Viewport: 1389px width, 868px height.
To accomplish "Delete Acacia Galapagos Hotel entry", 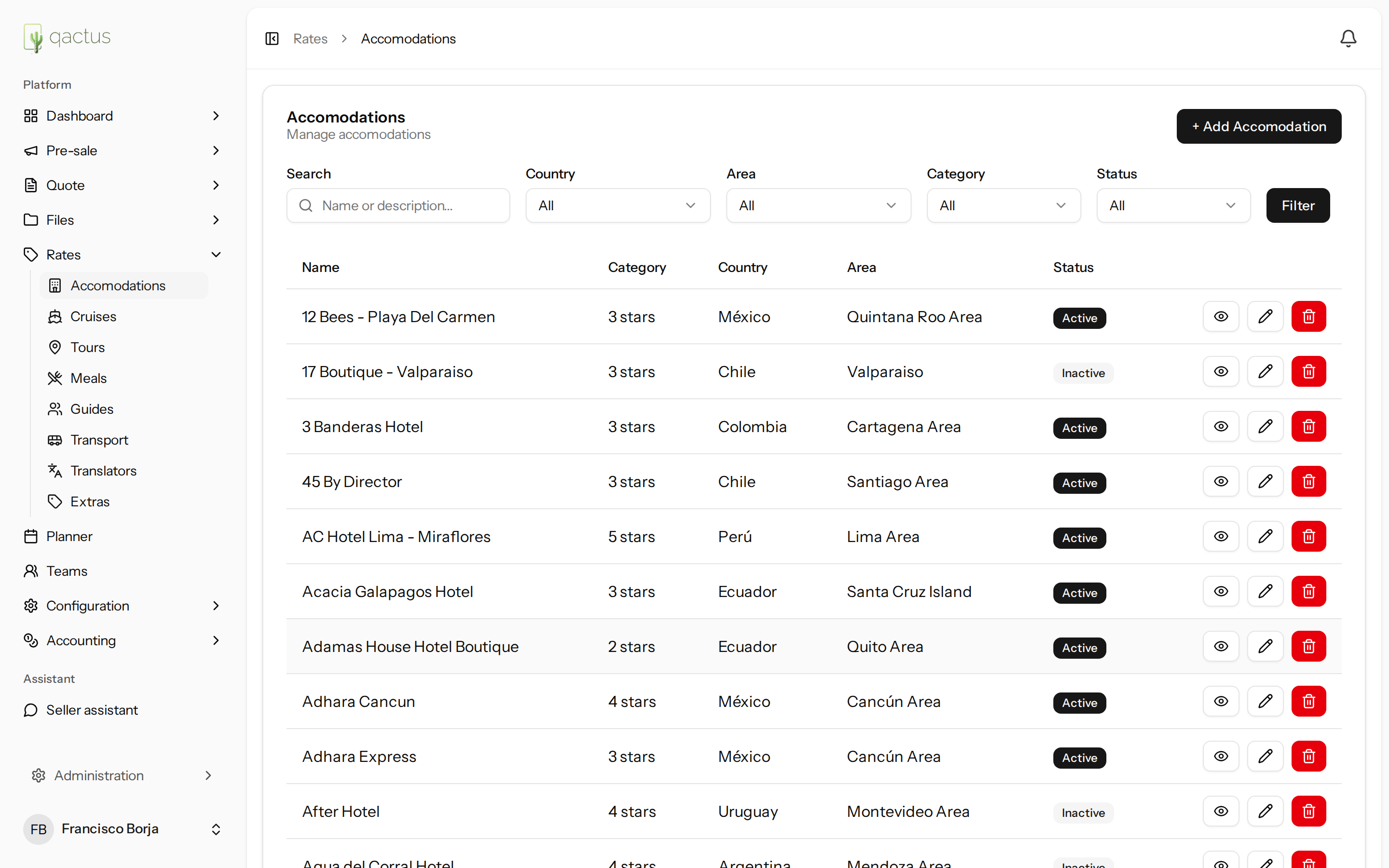I will coord(1308,591).
